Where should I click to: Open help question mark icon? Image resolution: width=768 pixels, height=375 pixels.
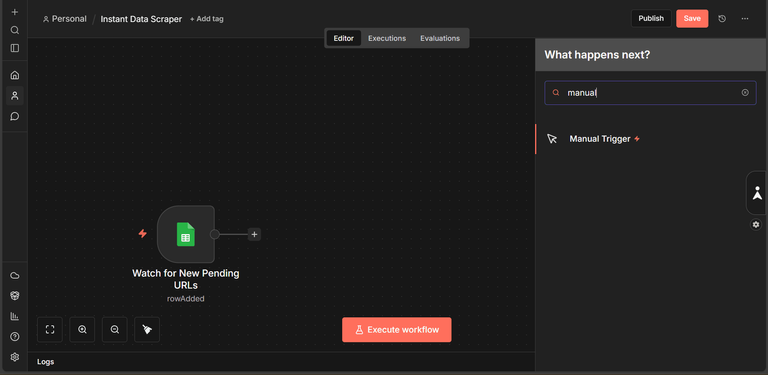tap(15, 337)
